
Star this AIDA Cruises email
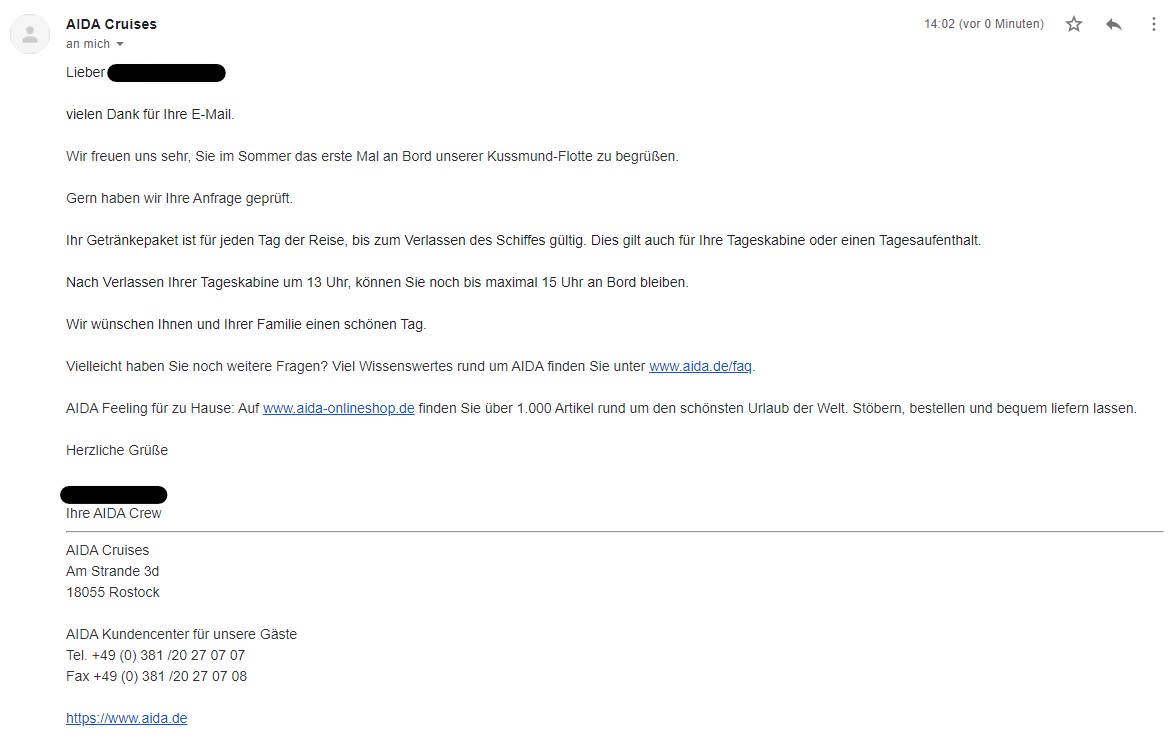(x=1074, y=24)
